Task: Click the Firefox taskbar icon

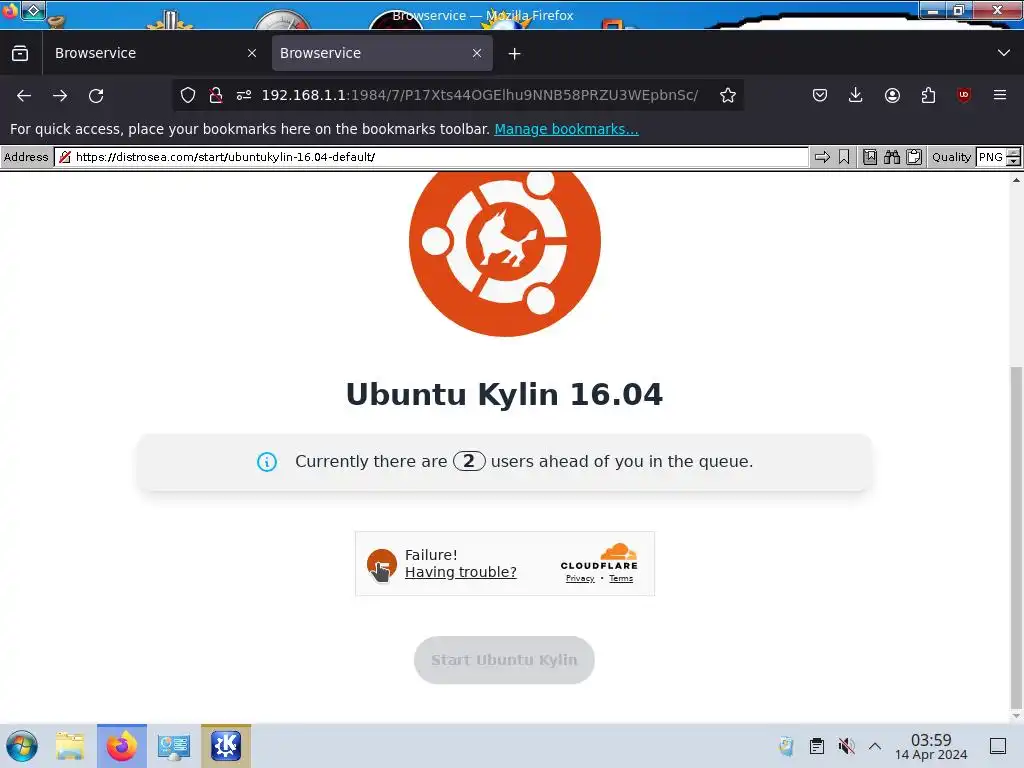Action: (122, 746)
